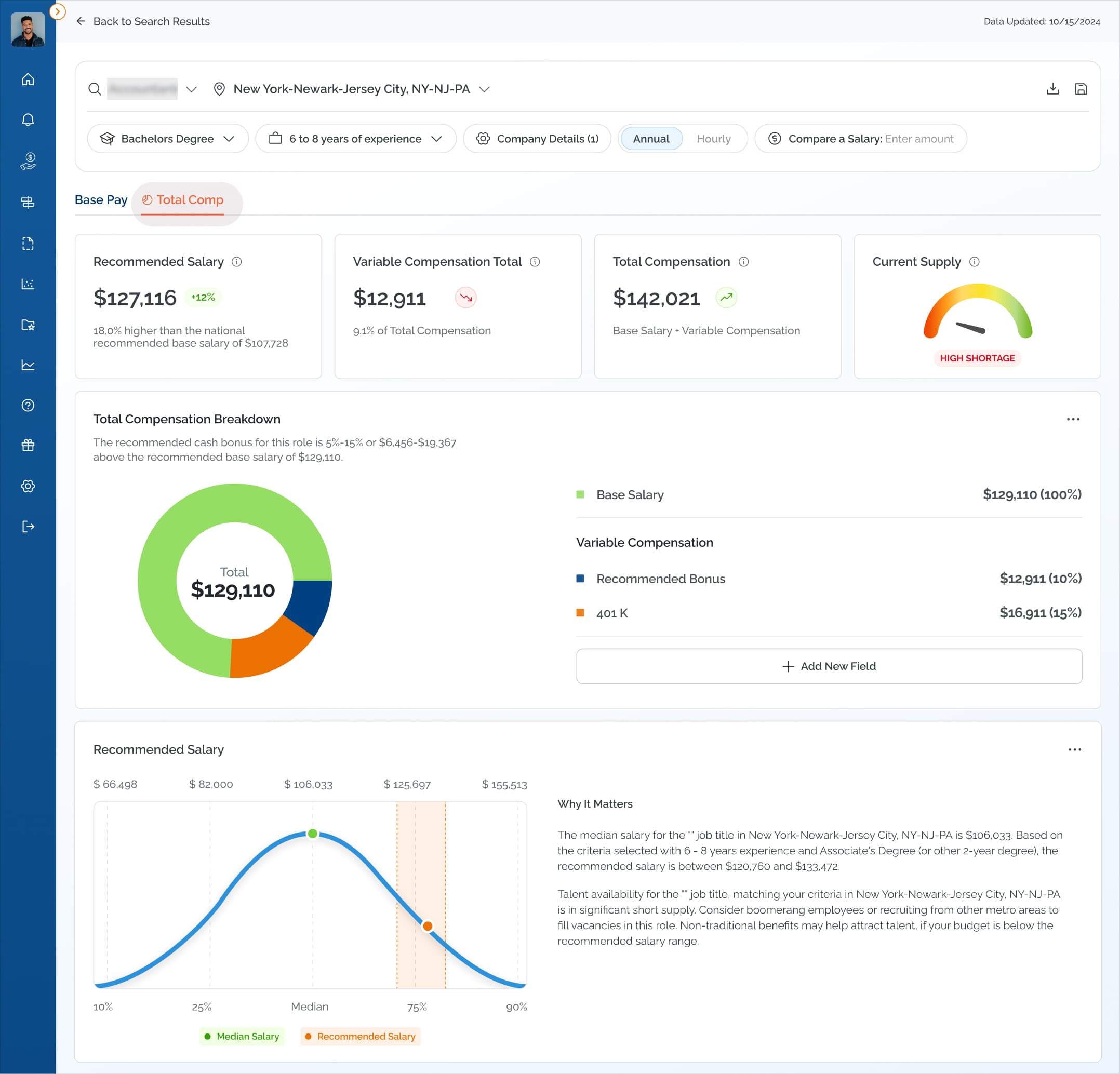The image size is (1120, 1074).
Task: Click the save search floppy icon
Action: point(1081,89)
